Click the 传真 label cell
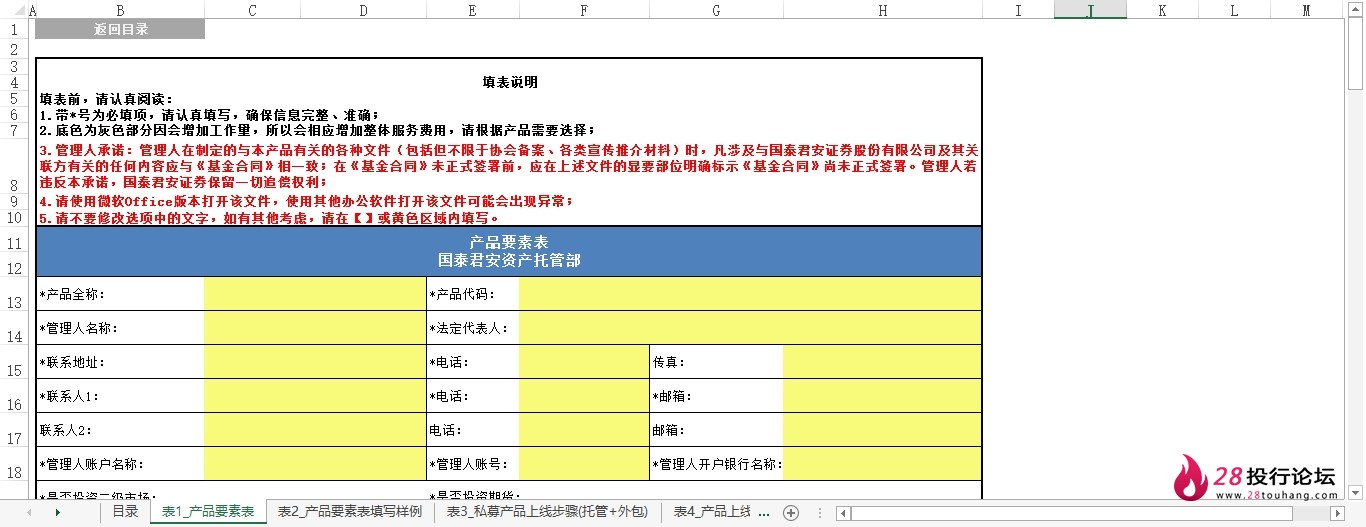 point(716,362)
